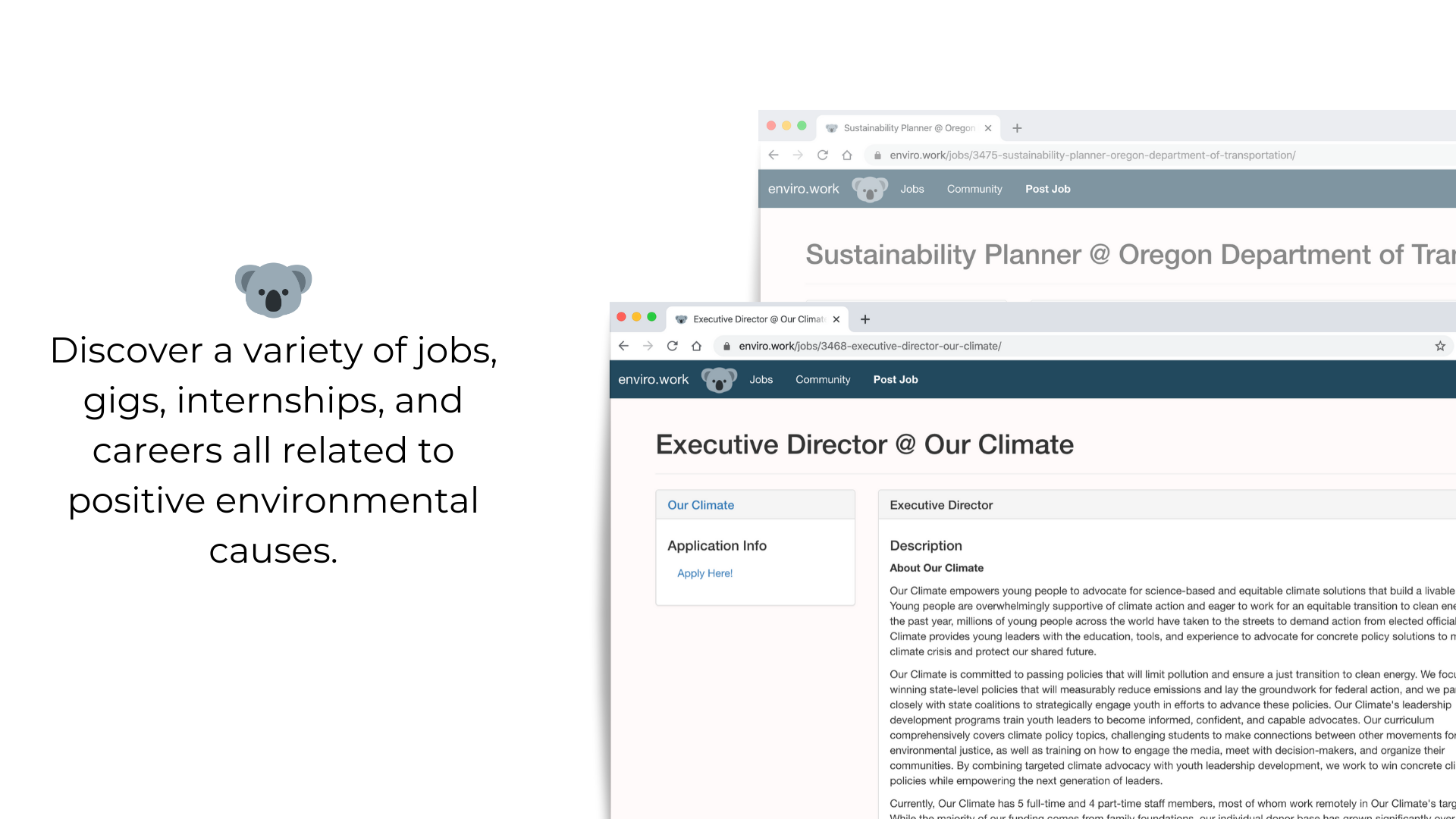Open the Our Climate organization link
Image resolution: width=1456 pixels, height=819 pixels.
click(x=701, y=505)
